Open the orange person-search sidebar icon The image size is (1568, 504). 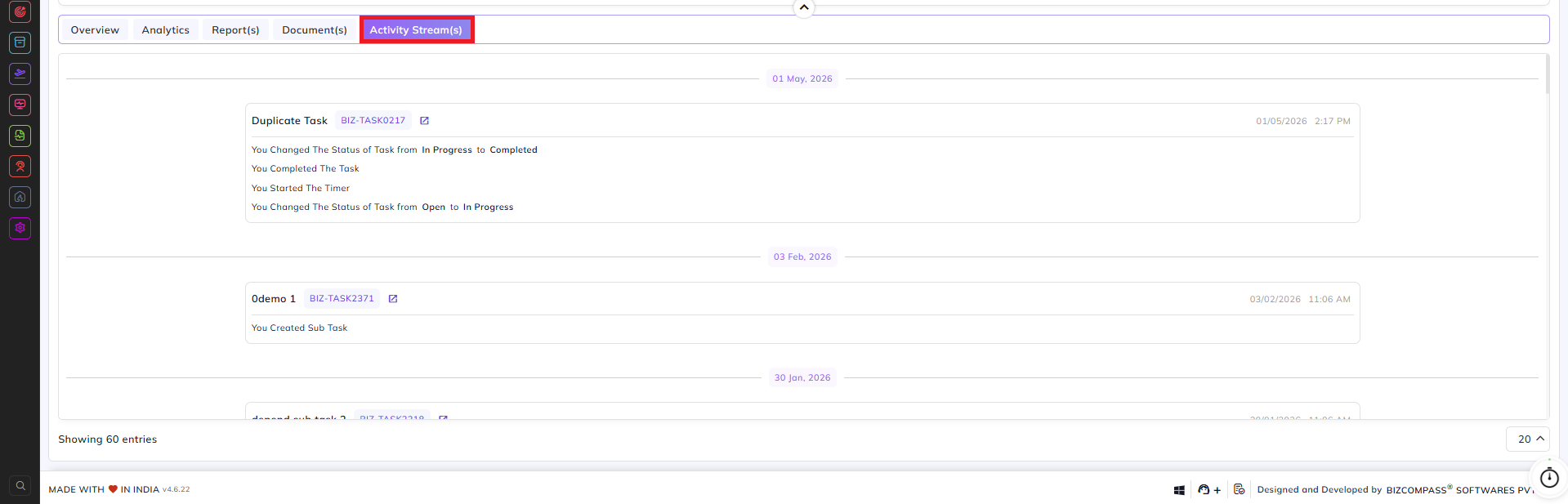(x=20, y=167)
